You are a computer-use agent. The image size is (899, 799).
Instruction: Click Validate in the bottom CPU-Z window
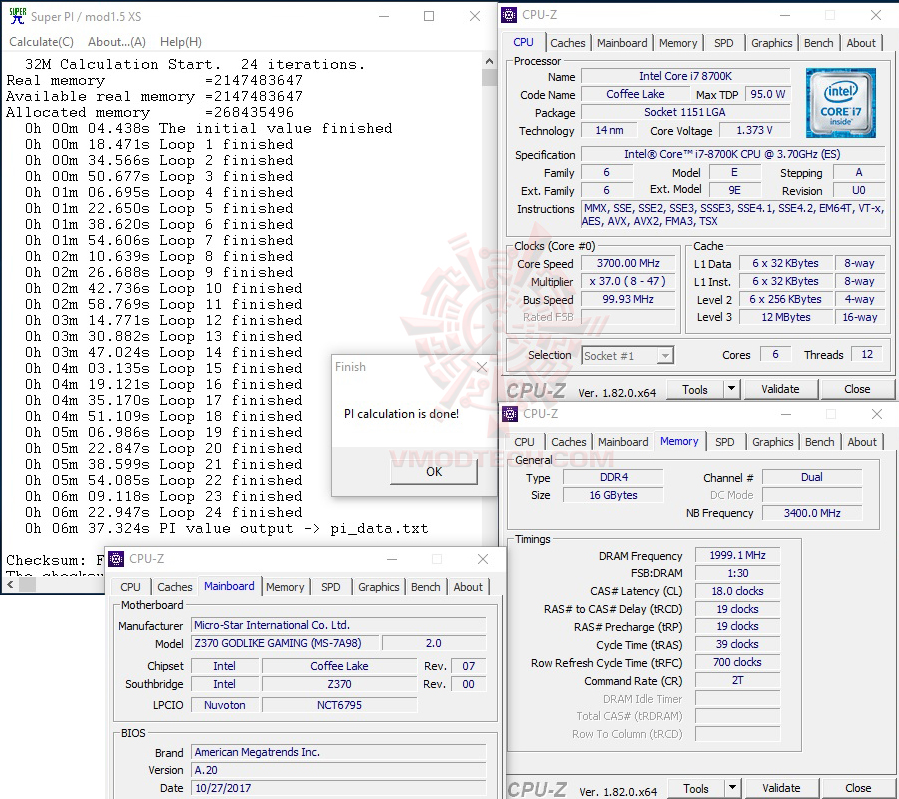(781, 787)
